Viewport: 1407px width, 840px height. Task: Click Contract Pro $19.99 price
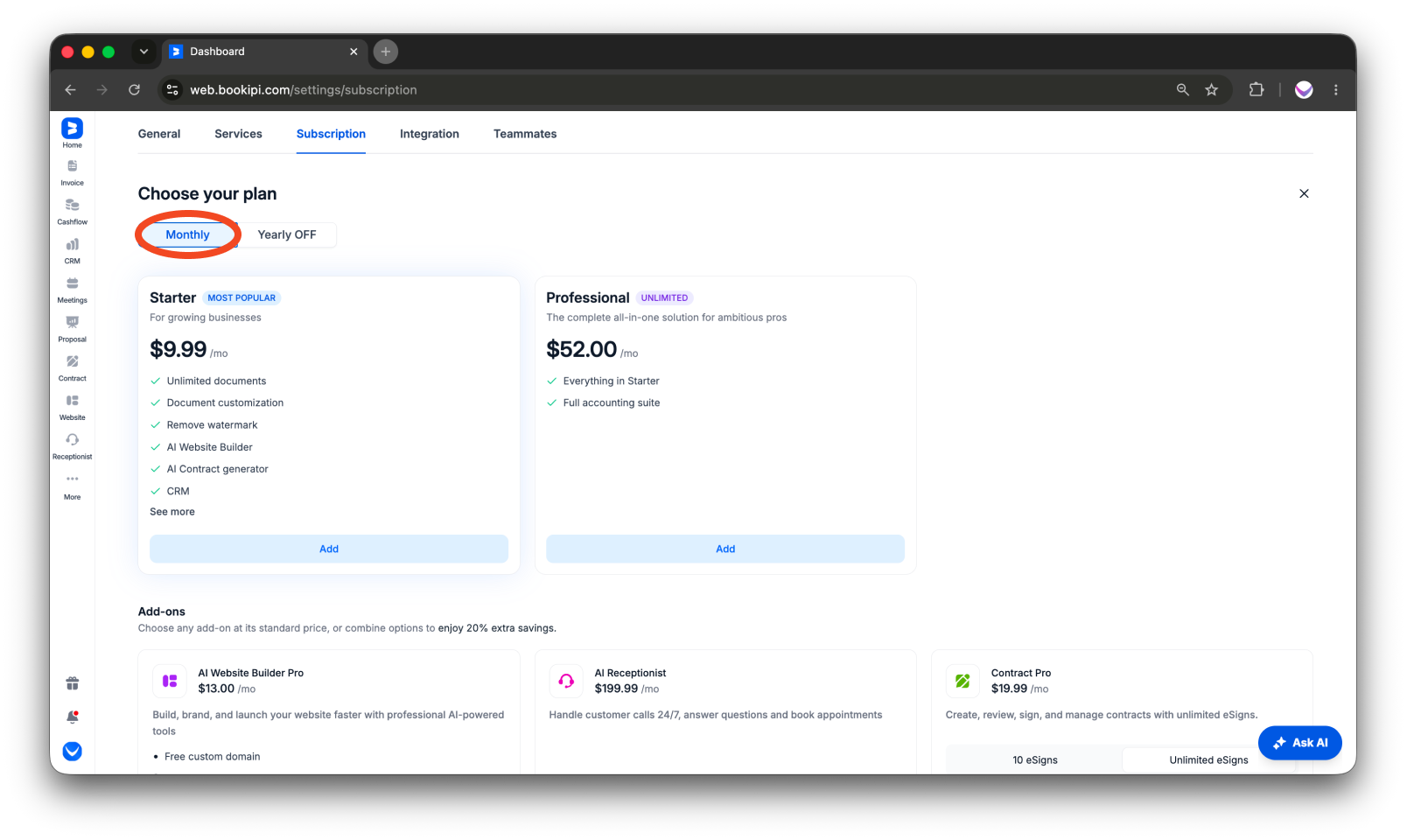pyautogui.click(x=1009, y=689)
